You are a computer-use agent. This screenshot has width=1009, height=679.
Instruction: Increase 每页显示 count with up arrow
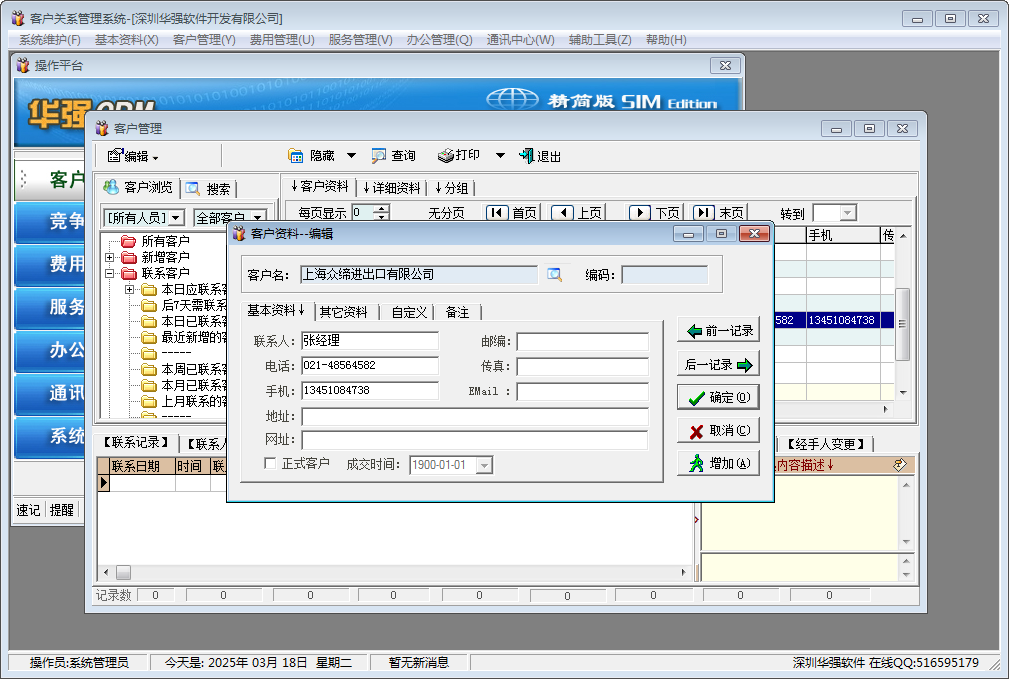pyautogui.click(x=382, y=209)
